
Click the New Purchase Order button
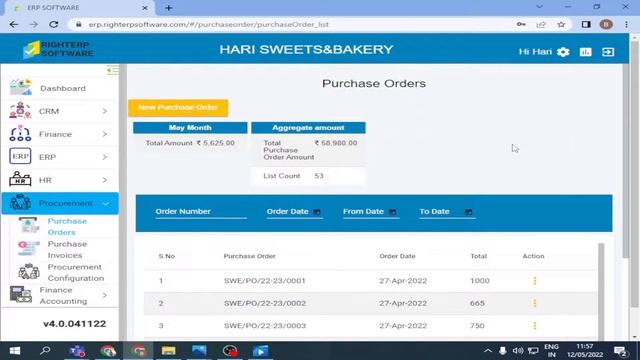click(x=178, y=107)
